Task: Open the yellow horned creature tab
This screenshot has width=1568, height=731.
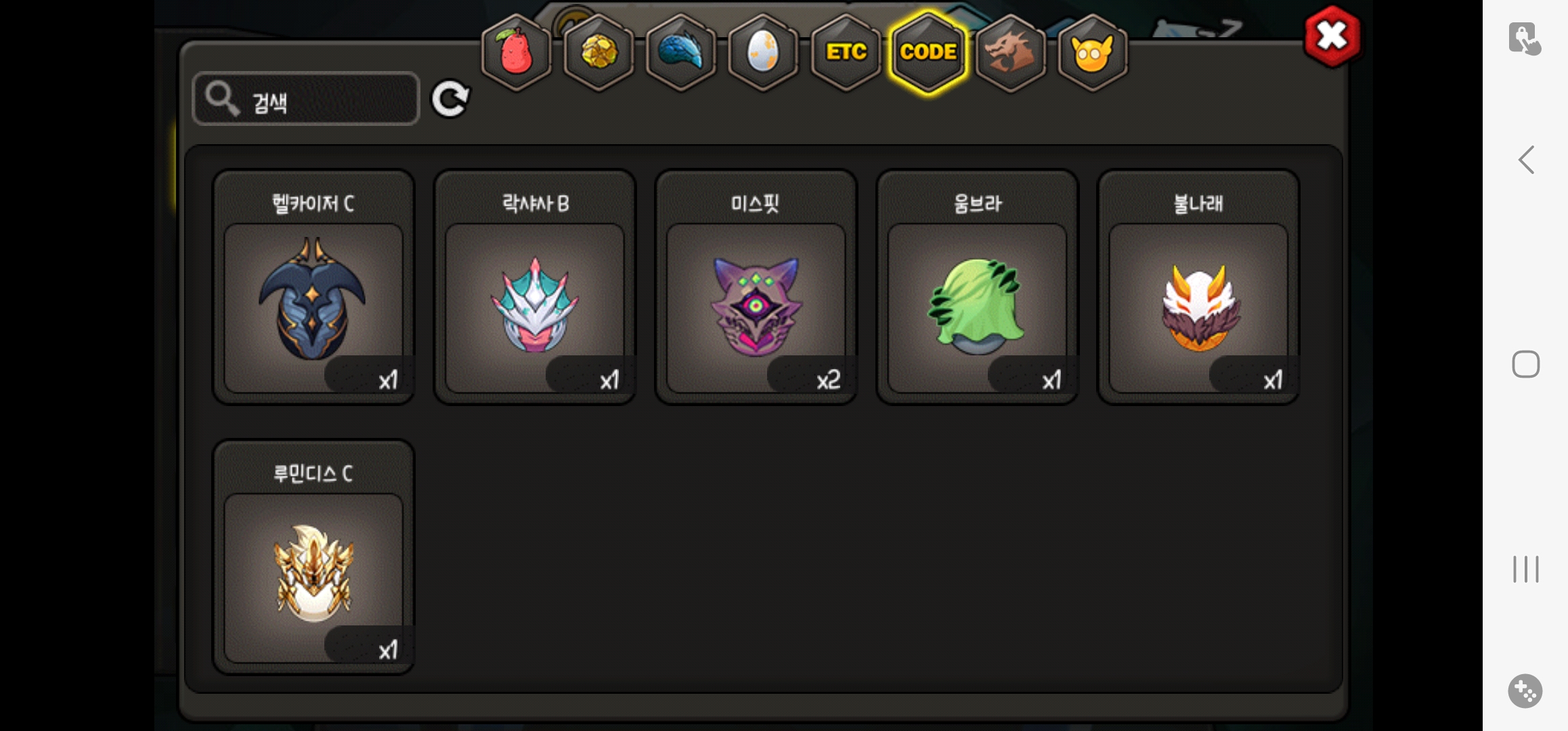Action: point(1092,52)
